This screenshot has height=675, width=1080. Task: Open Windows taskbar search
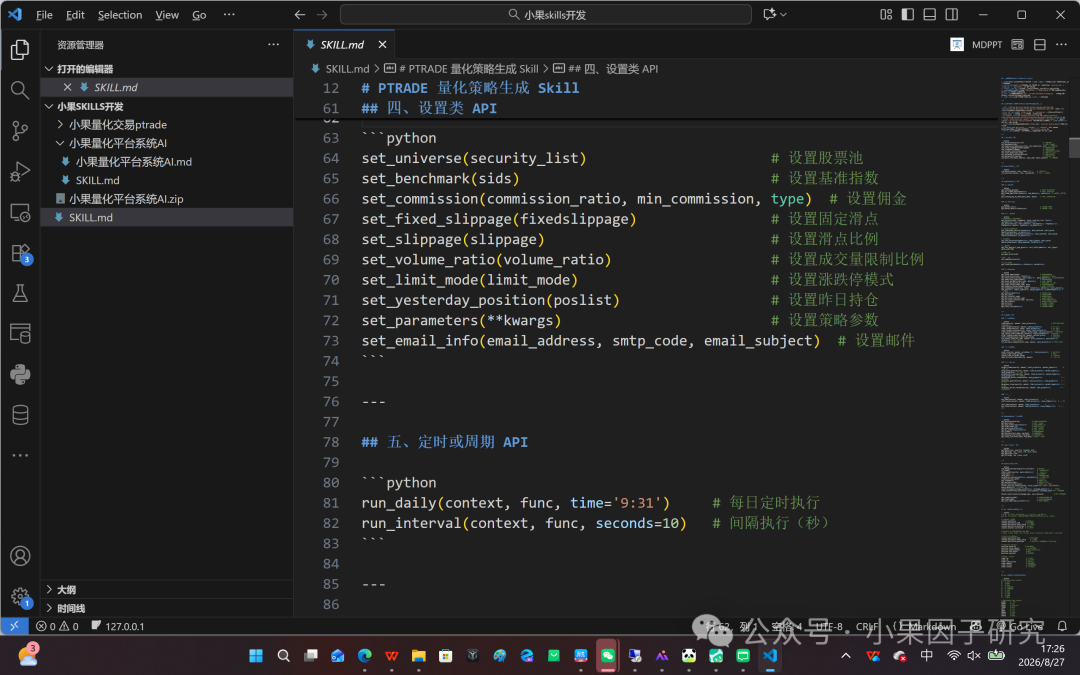coord(283,655)
